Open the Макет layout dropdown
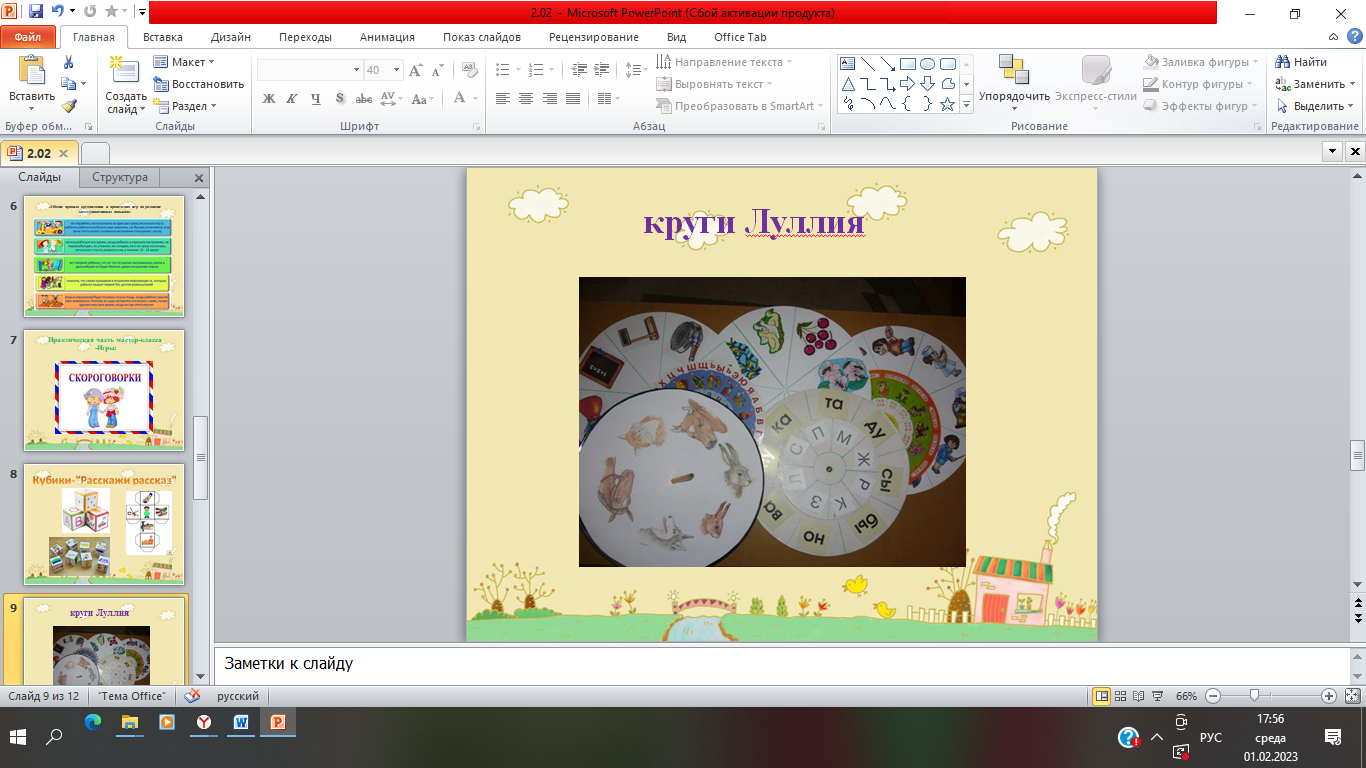 (184, 62)
